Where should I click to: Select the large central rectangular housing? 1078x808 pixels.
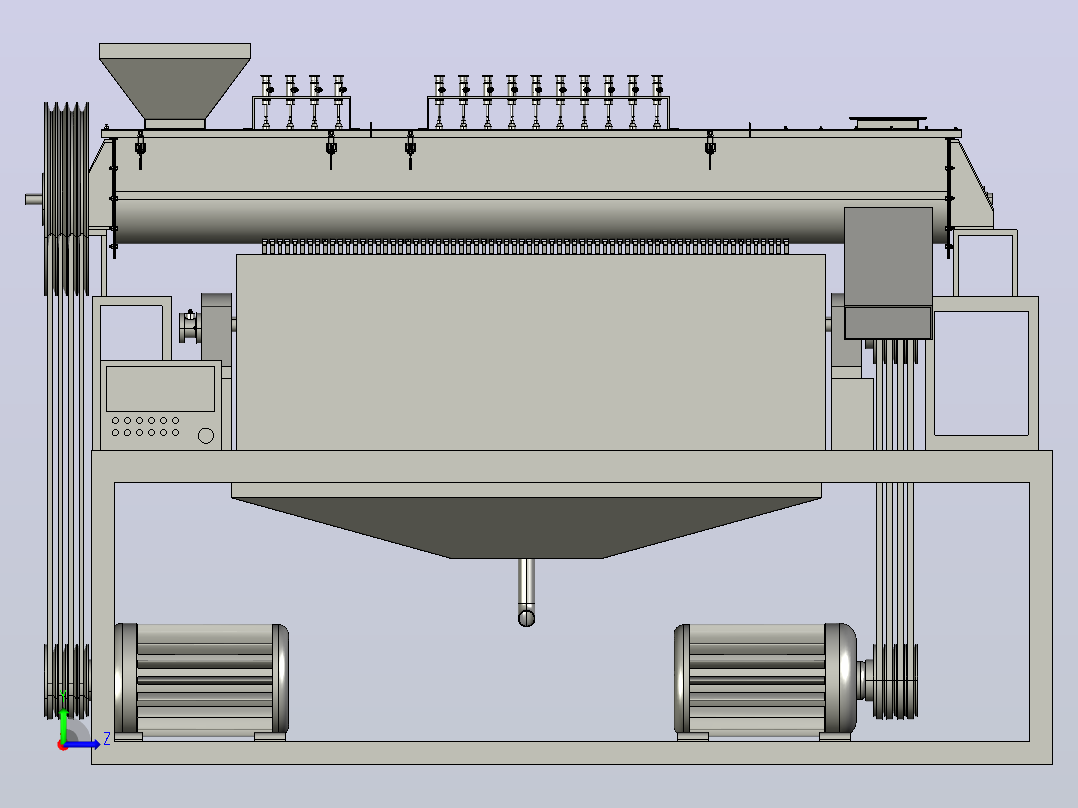[530, 352]
